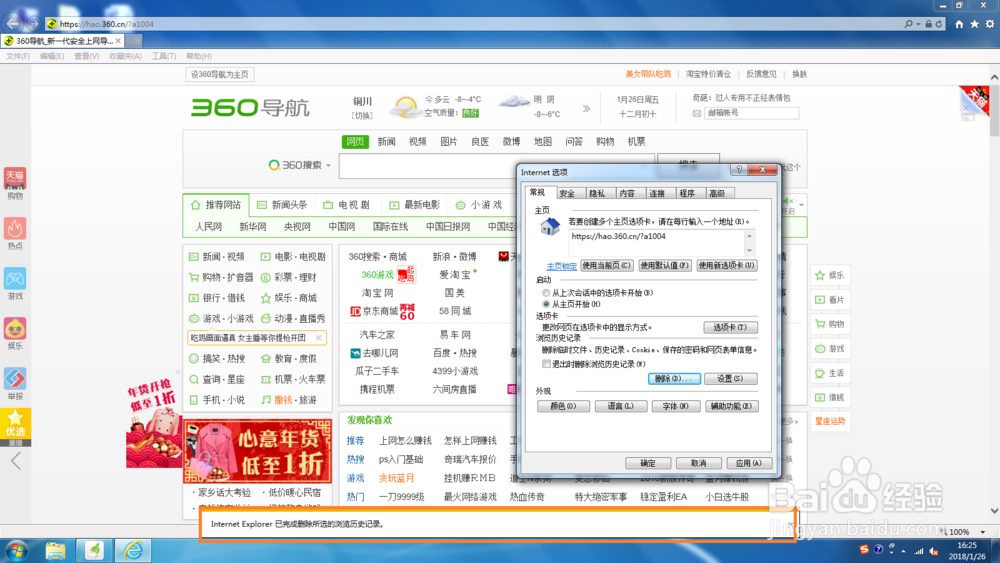Switch to 隐私 tab in Internet Options
This screenshot has width=1000, height=563.
[x=597, y=193]
